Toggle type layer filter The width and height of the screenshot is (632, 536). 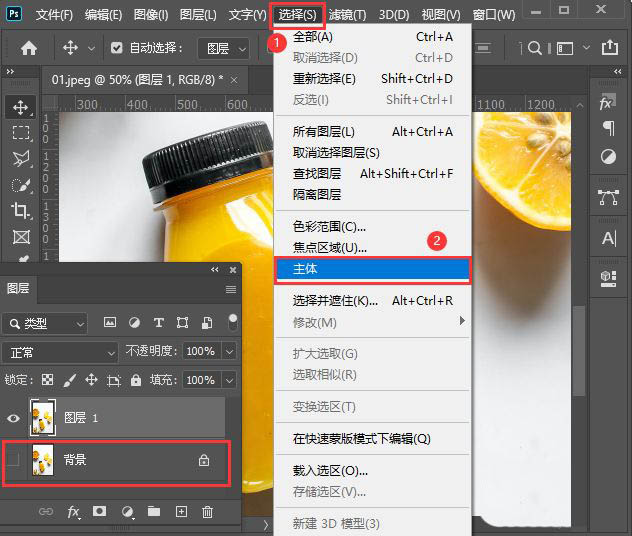pyautogui.click(x=158, y=322)
